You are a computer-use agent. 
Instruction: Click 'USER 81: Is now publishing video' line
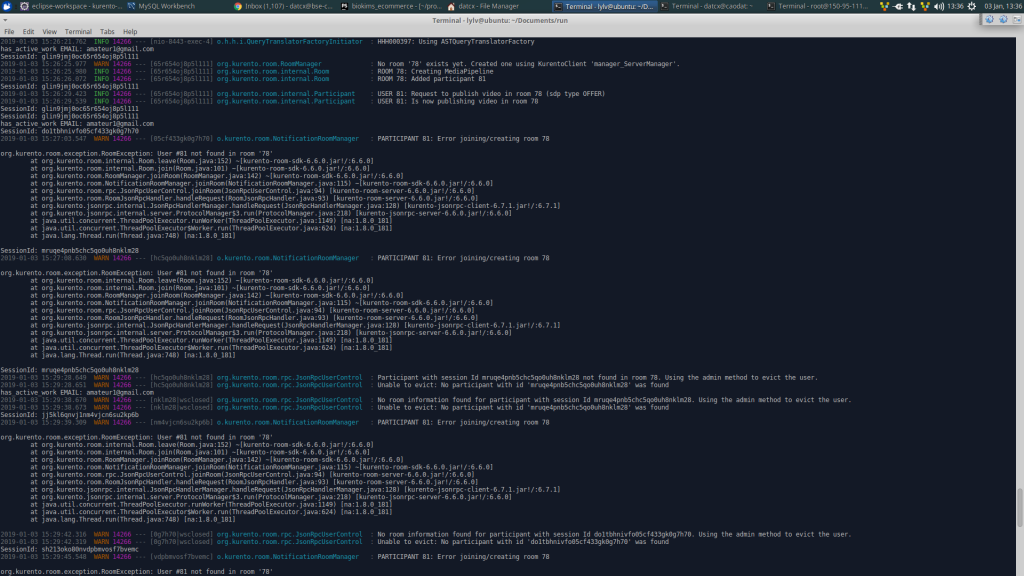coord(458,101)
